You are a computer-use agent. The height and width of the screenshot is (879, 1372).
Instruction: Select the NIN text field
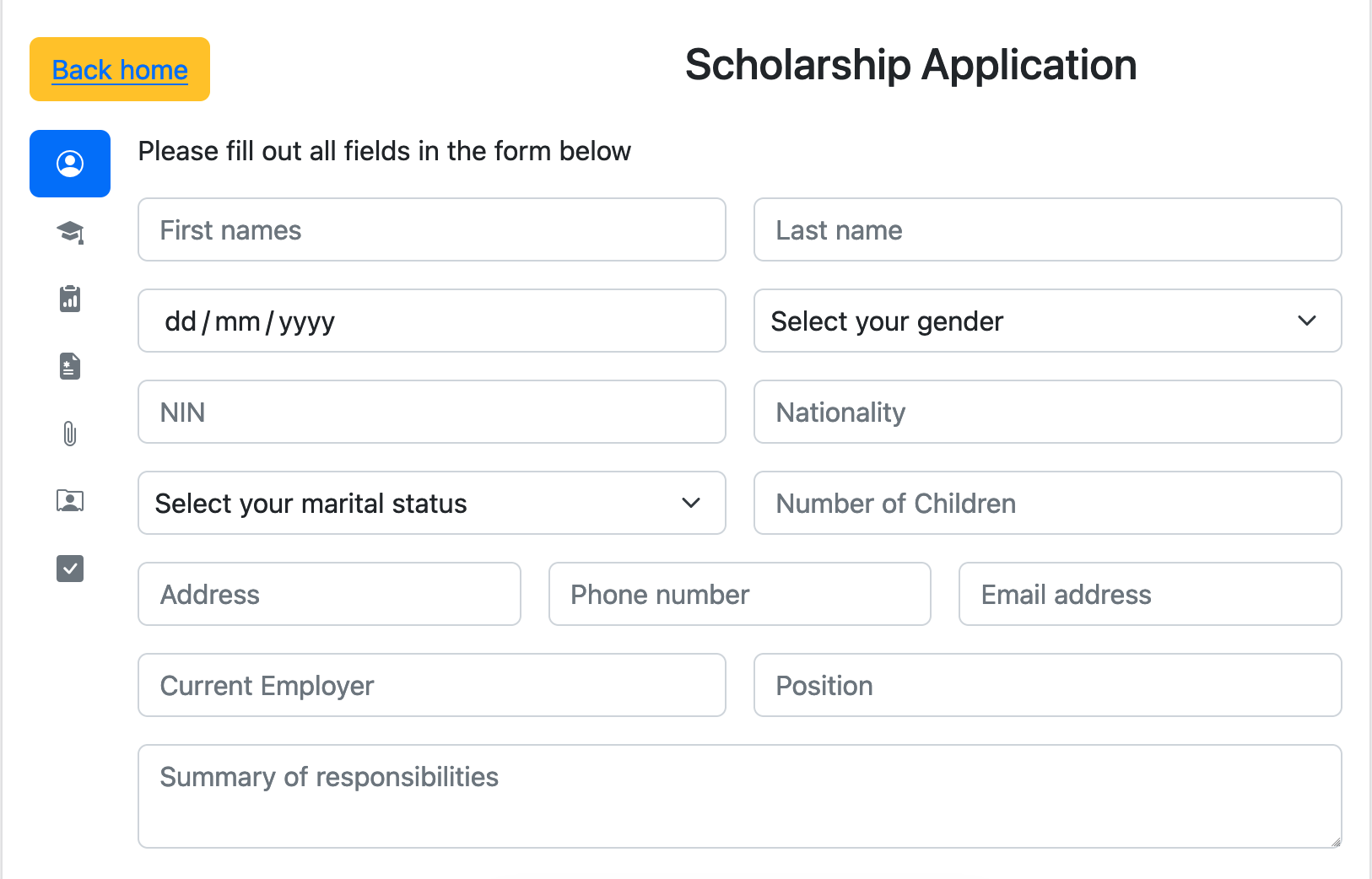pos(431,412)
